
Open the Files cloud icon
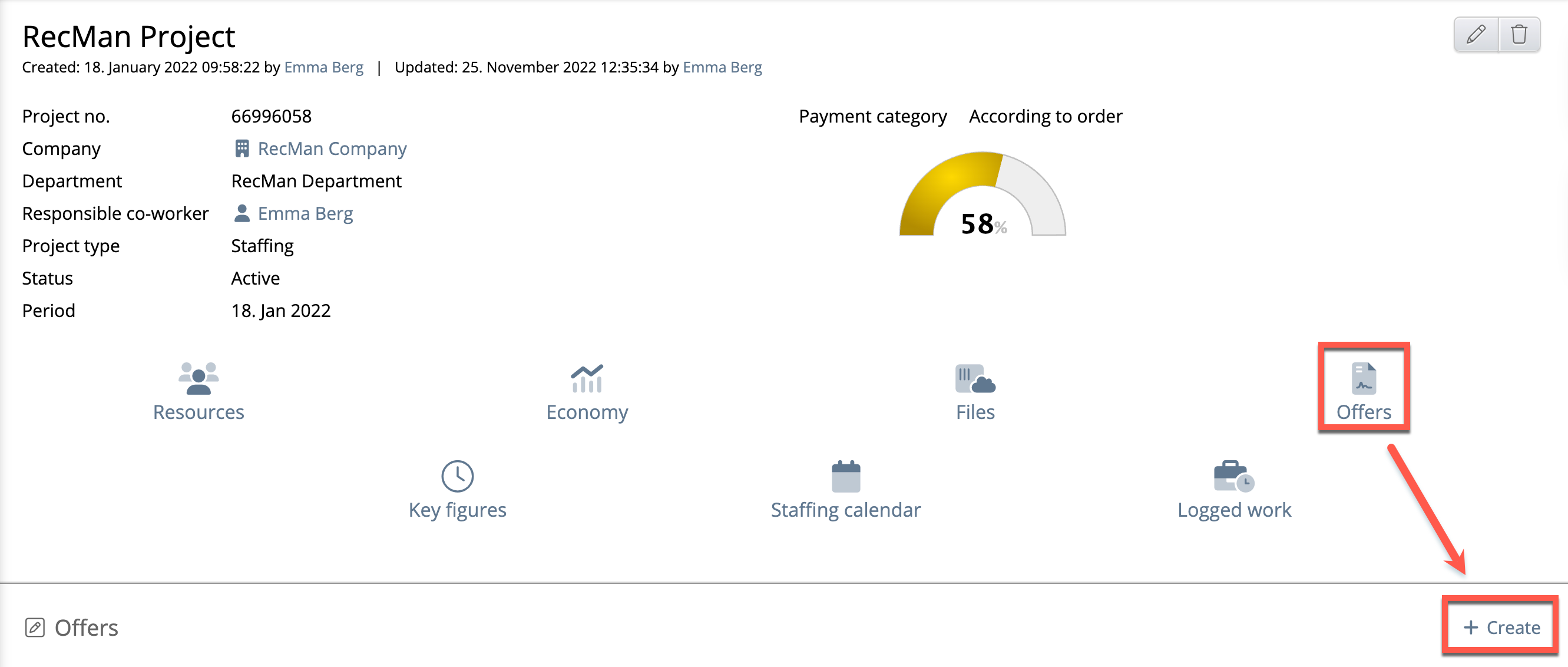pos(974,379)
